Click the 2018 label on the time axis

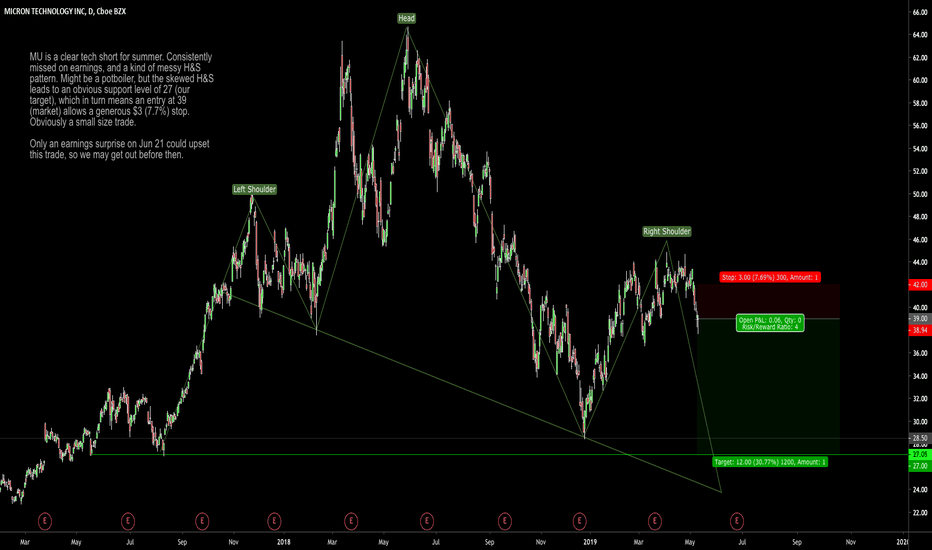[x=284, y=542]
